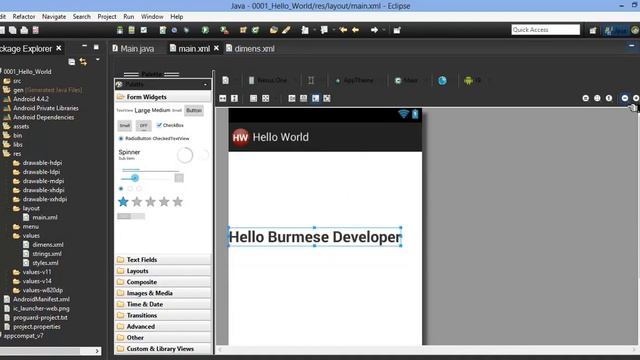Open the Palette dropdown arrow

pyautogui.click(x=205, y=84)
